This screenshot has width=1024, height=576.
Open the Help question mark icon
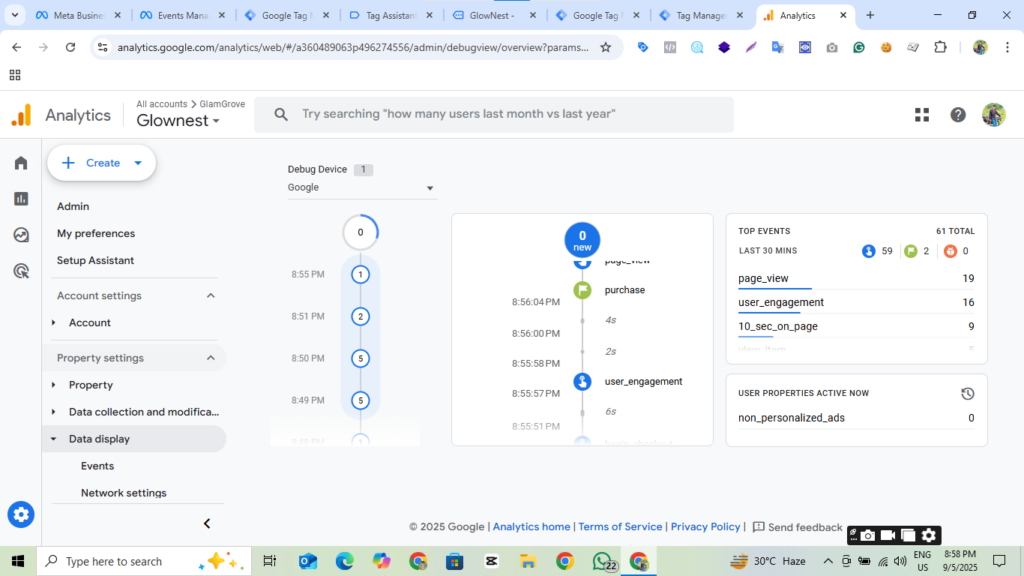[x=958, y=115]
